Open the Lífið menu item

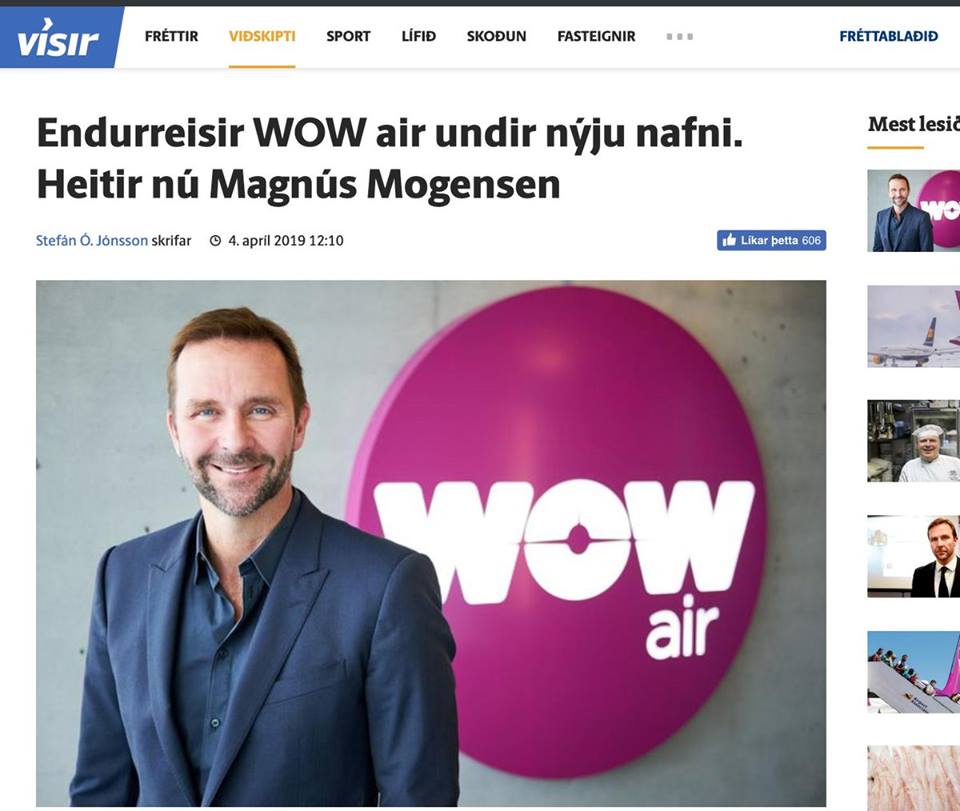tap(419, 37)
